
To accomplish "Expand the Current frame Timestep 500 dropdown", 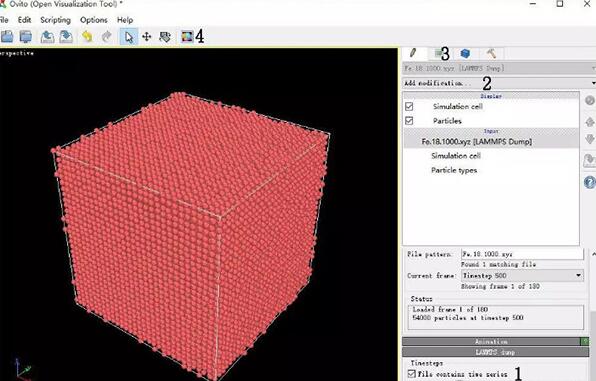I will 522,276.
